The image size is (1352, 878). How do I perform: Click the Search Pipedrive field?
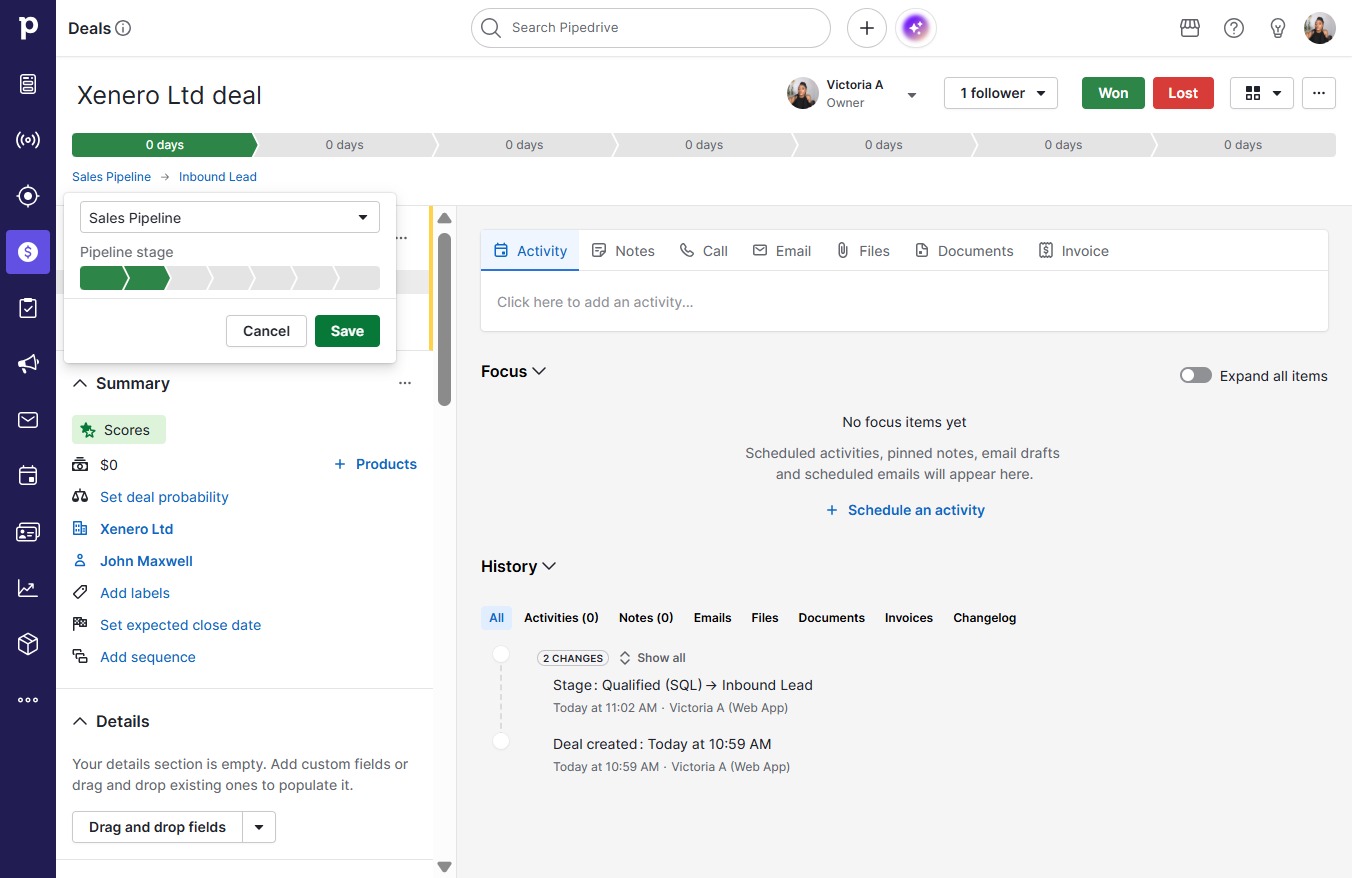(651, 28)
